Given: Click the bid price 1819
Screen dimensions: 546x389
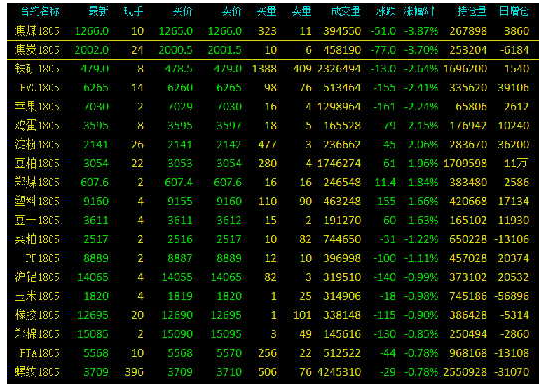Looking at the screenshot, I should pyautogui.click(x=180, y=296).
